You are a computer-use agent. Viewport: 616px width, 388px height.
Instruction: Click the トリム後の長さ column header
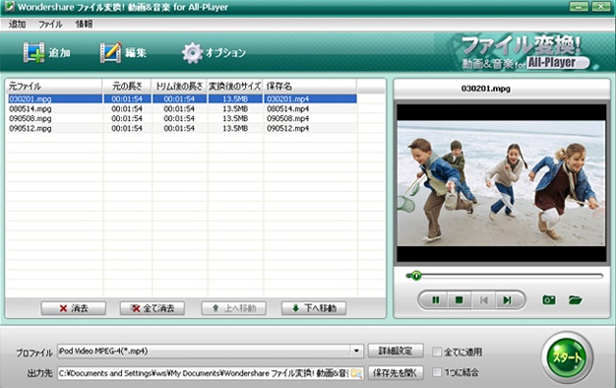pyautogui.click(x=180, y=86)
